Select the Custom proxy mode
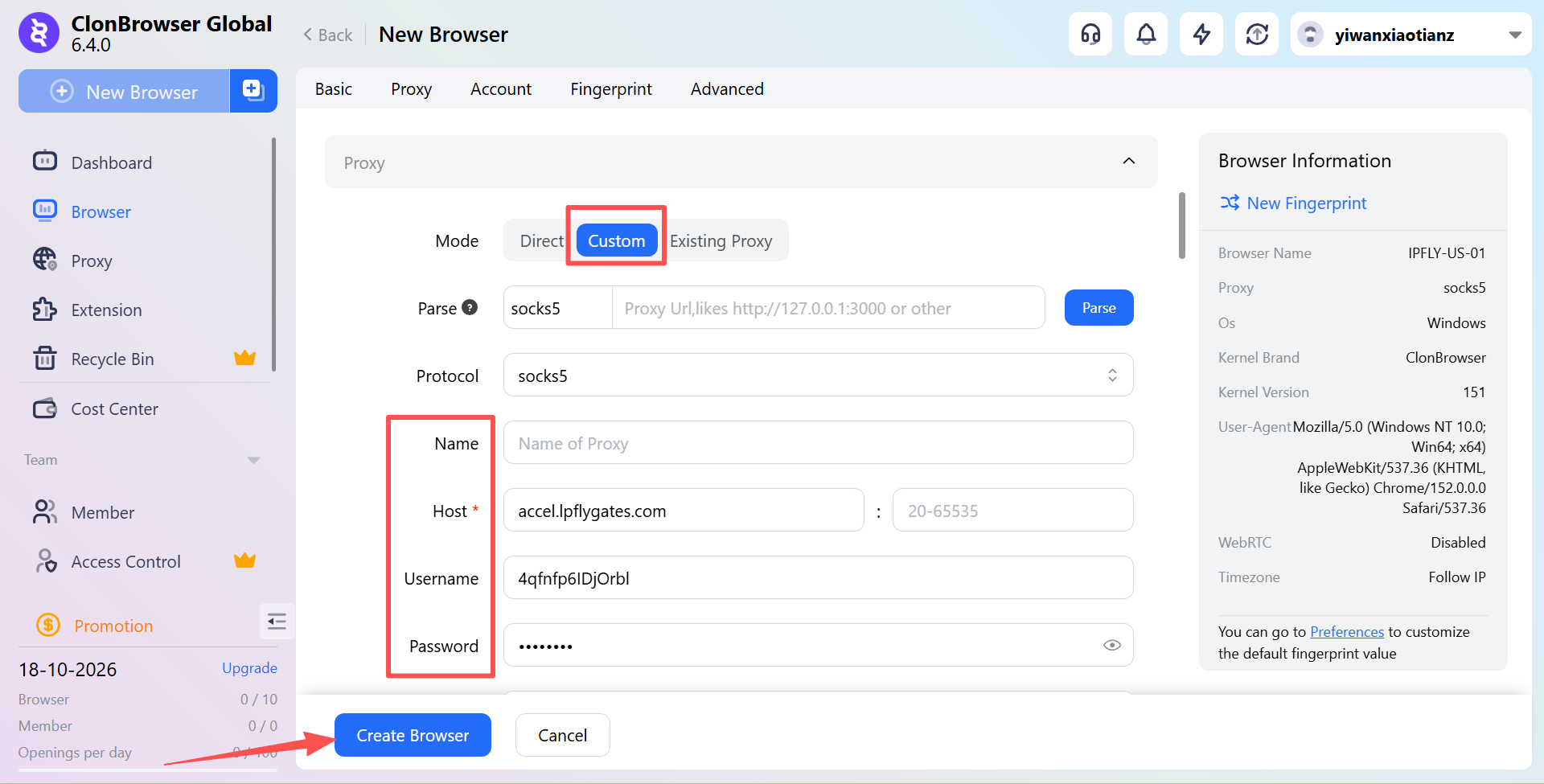Screen dimensions: 1544x784 tap(616, 240)
